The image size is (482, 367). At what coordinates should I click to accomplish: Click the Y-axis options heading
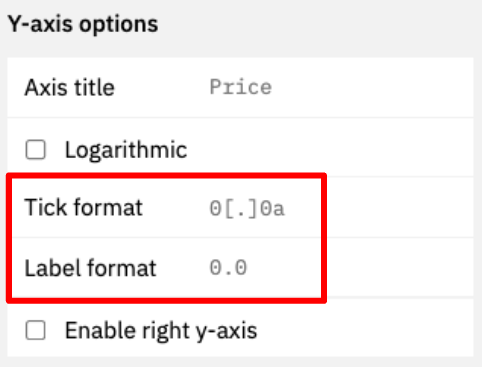pyautogui.click(x=83, y=24)
